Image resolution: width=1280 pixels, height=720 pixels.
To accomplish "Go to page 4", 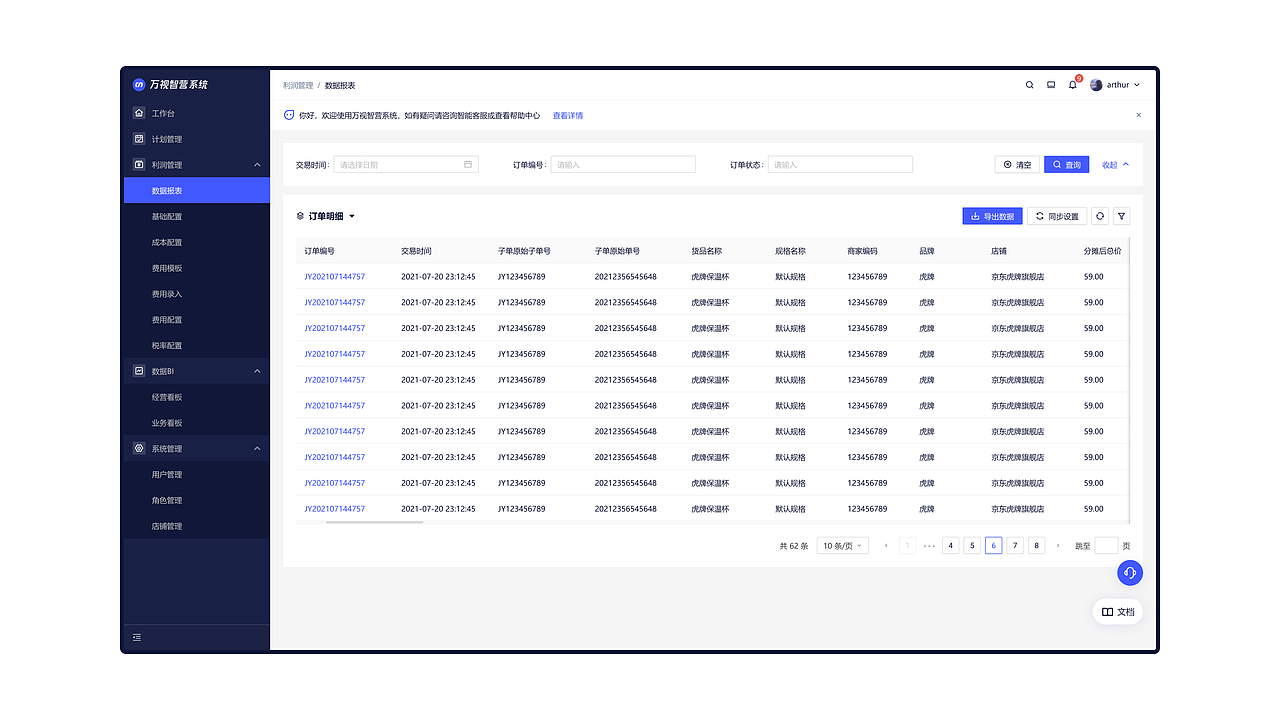I will 951,545.
